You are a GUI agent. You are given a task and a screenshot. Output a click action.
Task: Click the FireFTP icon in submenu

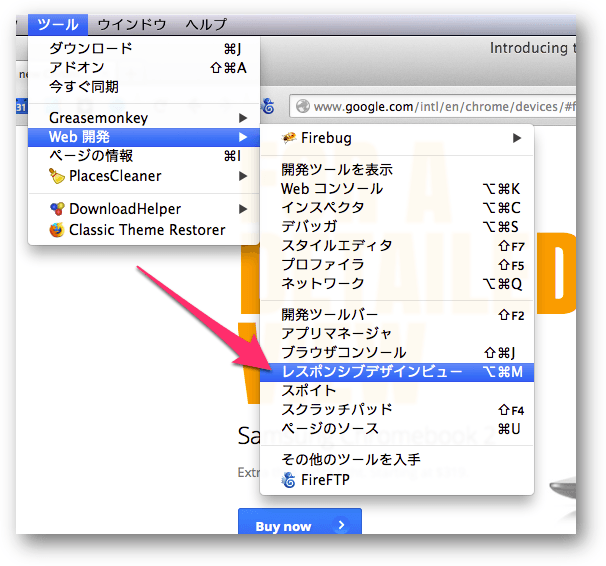click(x=289, y=480)
